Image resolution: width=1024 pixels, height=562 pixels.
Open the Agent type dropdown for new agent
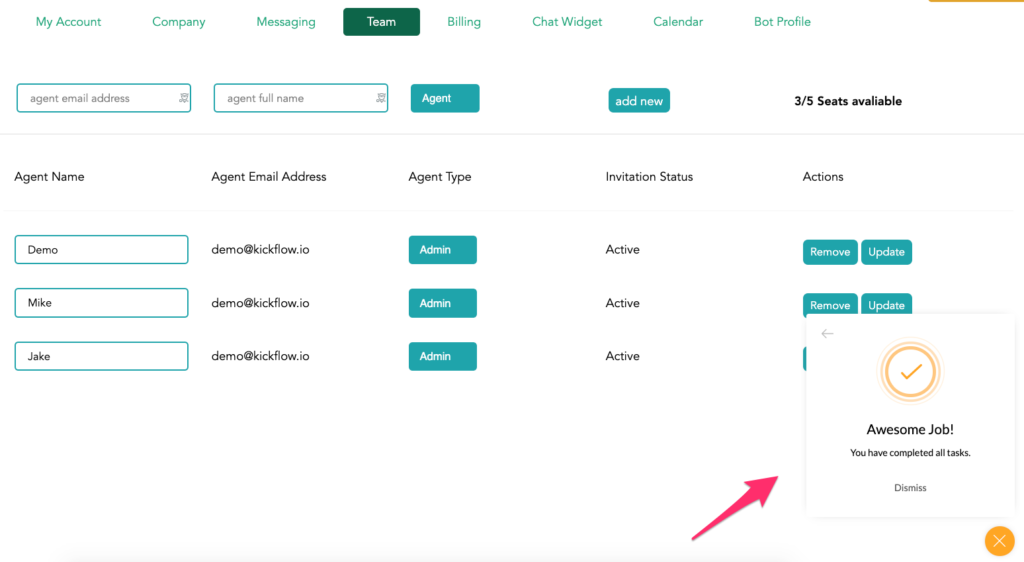(445, 98)
